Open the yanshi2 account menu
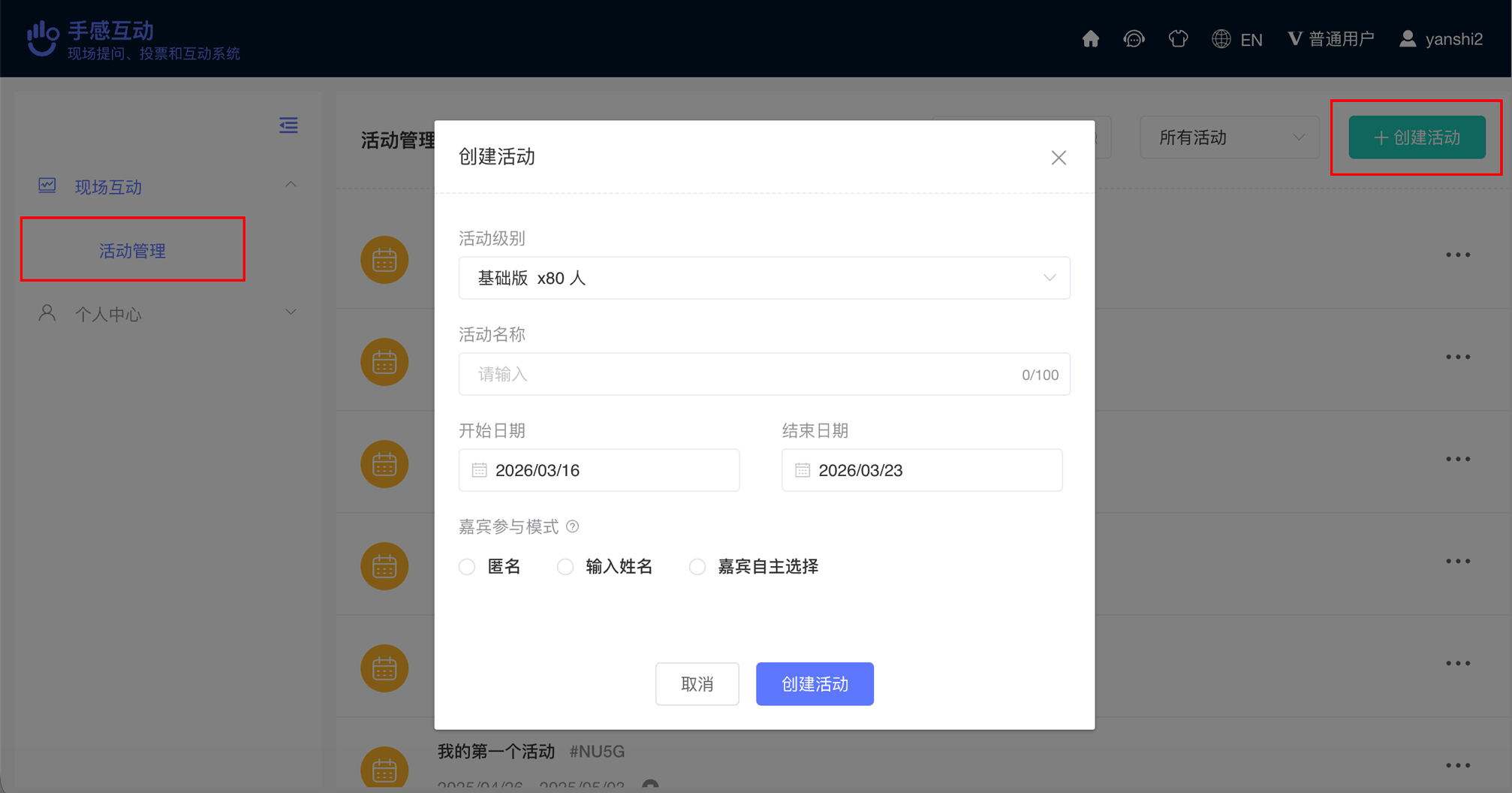 click(x=1453, y=39)
